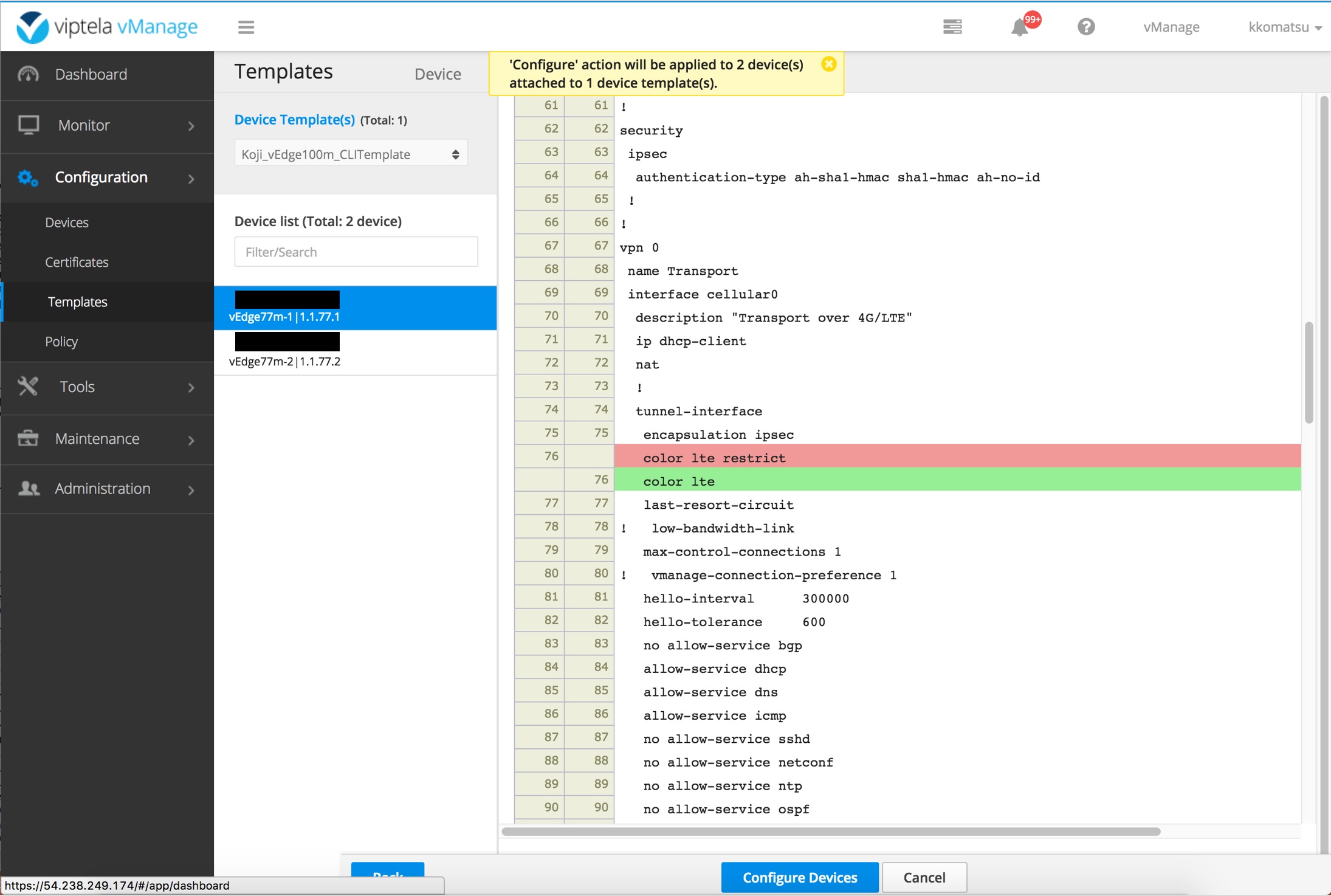Open the Dashboard gauge icon
Image resolution: width=1331 pixels, height=896 pixels.
(x=28, y=74)
